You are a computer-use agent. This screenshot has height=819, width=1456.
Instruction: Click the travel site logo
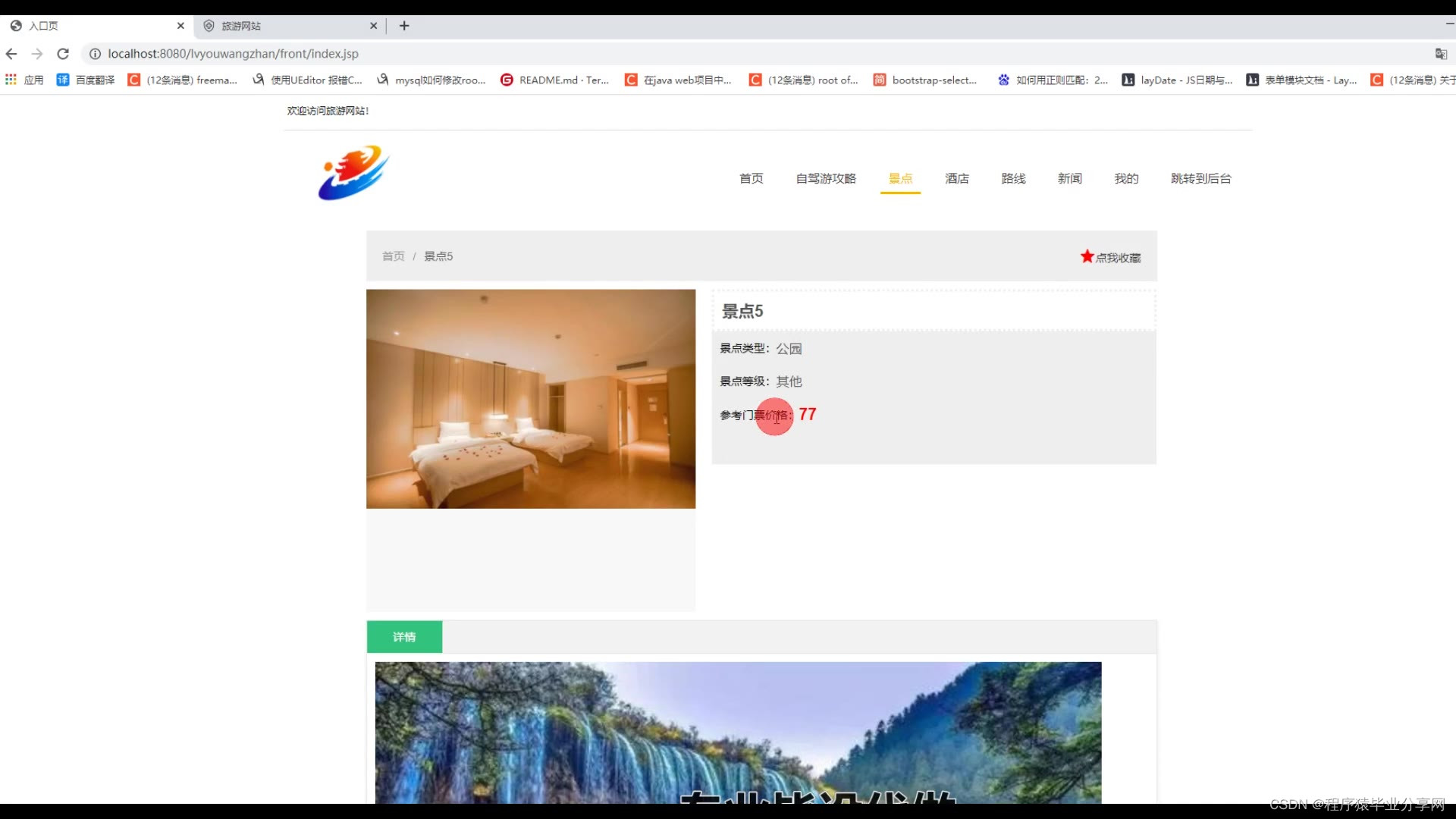tap(353, 173)
